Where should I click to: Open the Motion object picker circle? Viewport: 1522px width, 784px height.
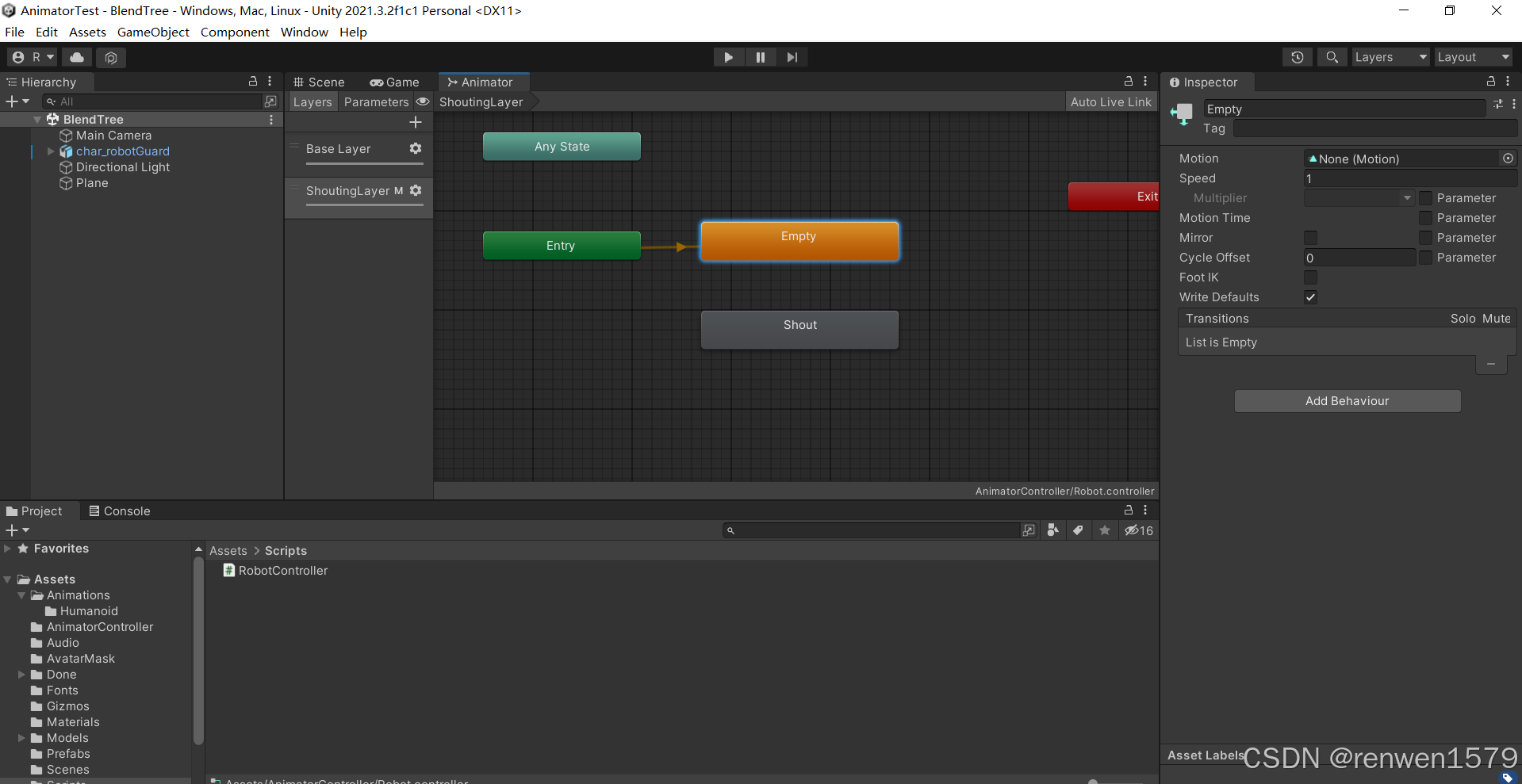1508,159
